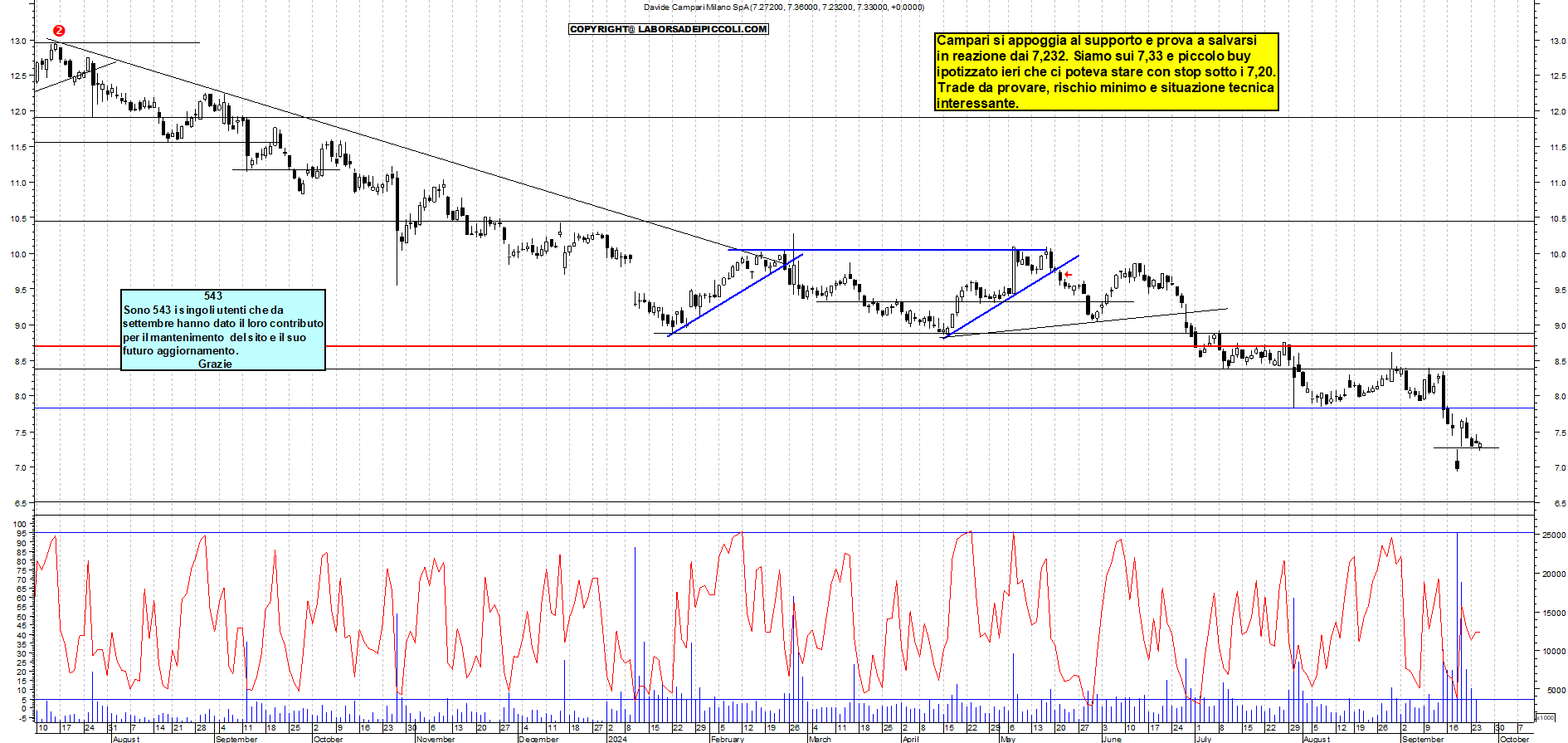The width and height of the screenshot is (1568, 743).
Task: Click '-5' on the oscillator scale
Action: pos(22,717)
